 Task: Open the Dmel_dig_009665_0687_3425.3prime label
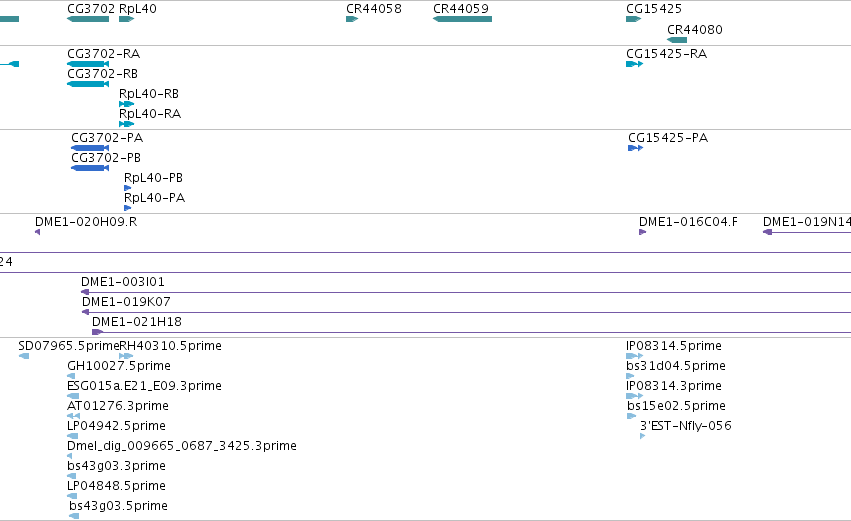click(182, 446)
